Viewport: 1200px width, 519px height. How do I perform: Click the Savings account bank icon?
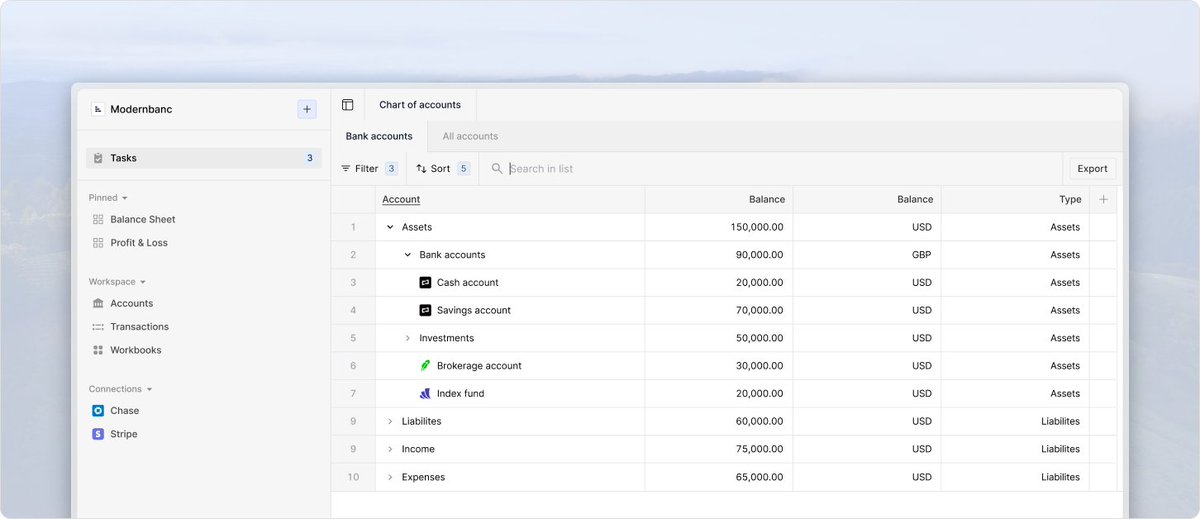pyautogui.click(x=425, y=310)
